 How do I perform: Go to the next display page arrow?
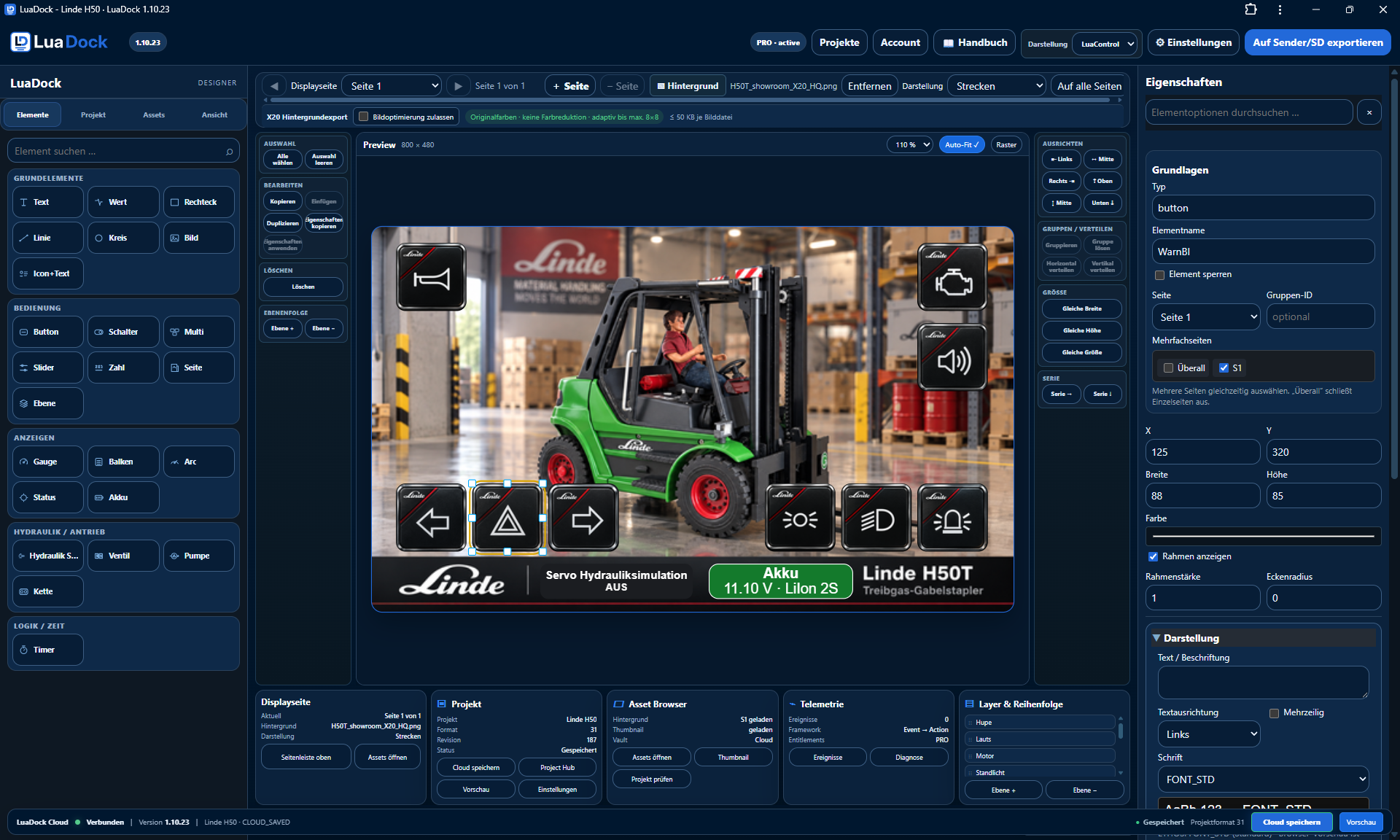458,86
